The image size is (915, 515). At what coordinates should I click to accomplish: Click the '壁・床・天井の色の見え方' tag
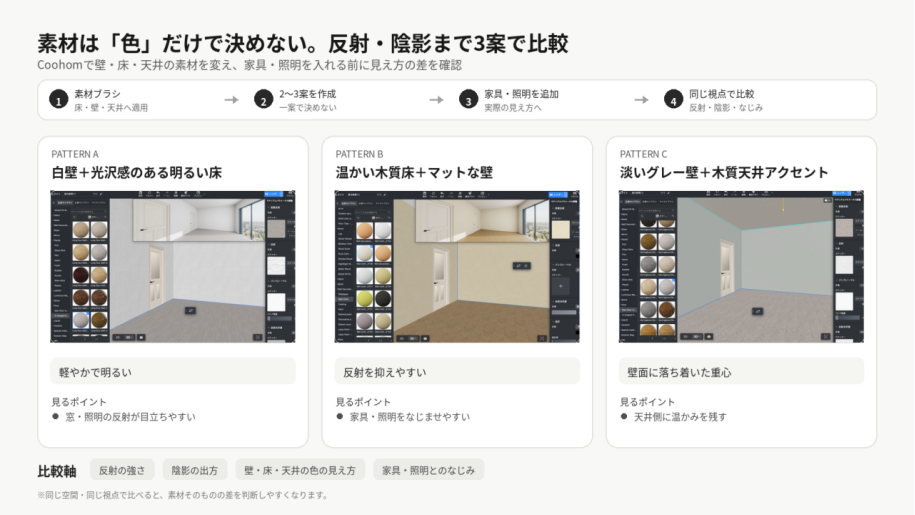(300, 470)
